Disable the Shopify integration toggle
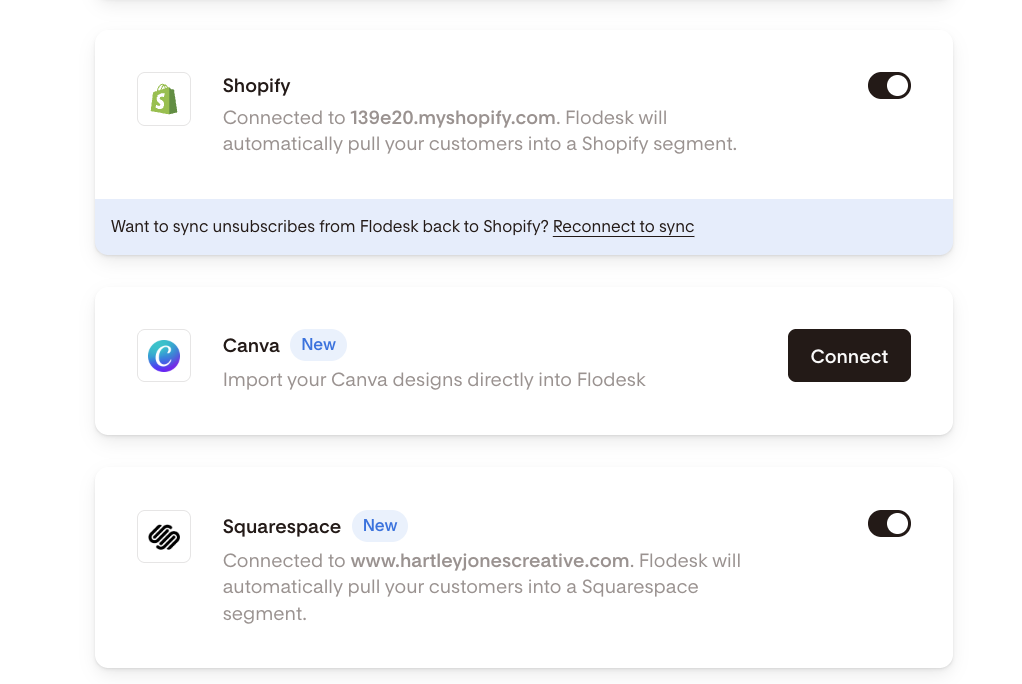The width and height of the screenshot is (1022, 684). (889, 86)
